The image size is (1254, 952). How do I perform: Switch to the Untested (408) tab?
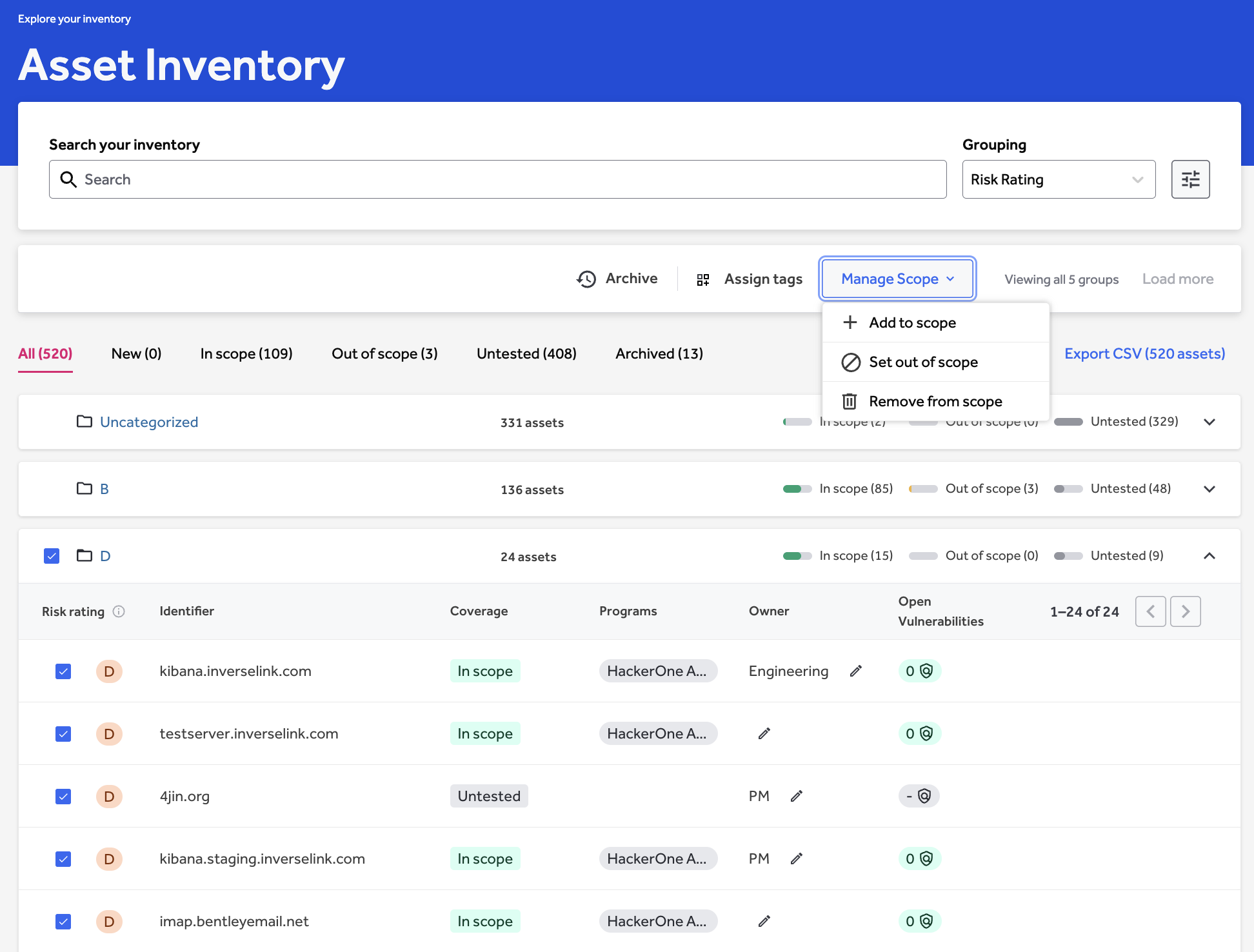(526, 354)
